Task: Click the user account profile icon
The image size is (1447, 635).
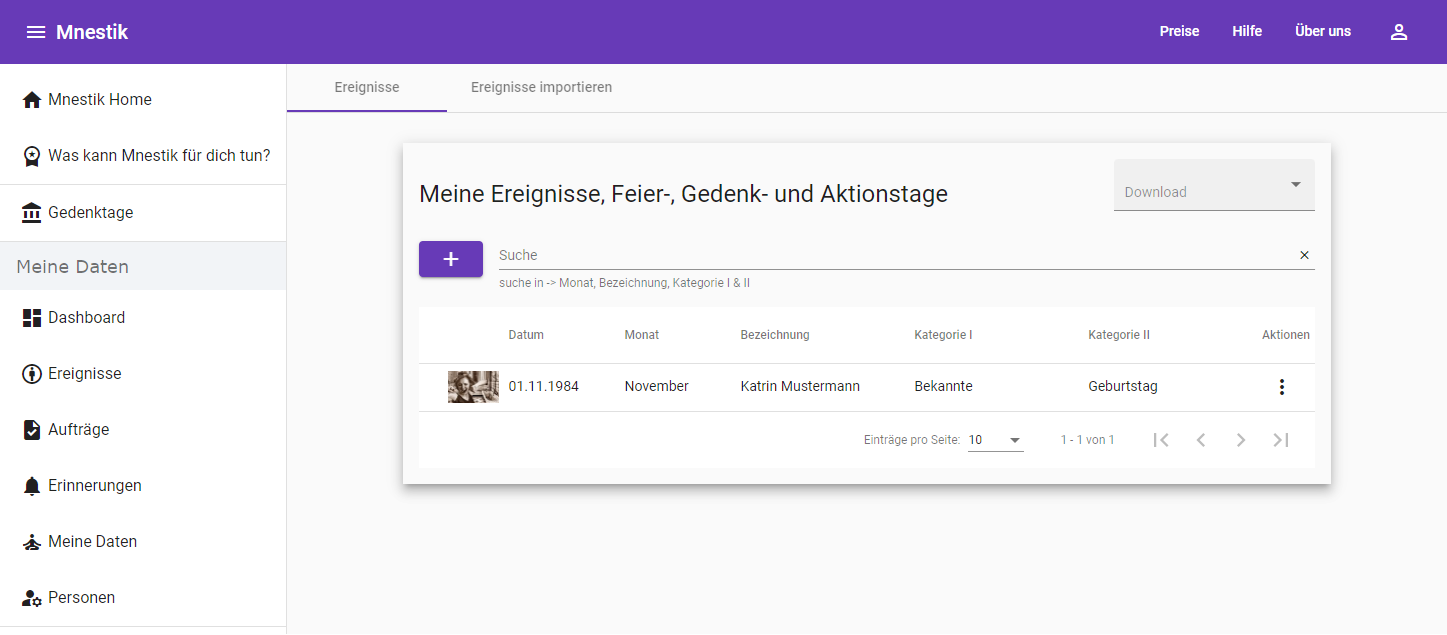Action: [1399, 32]
